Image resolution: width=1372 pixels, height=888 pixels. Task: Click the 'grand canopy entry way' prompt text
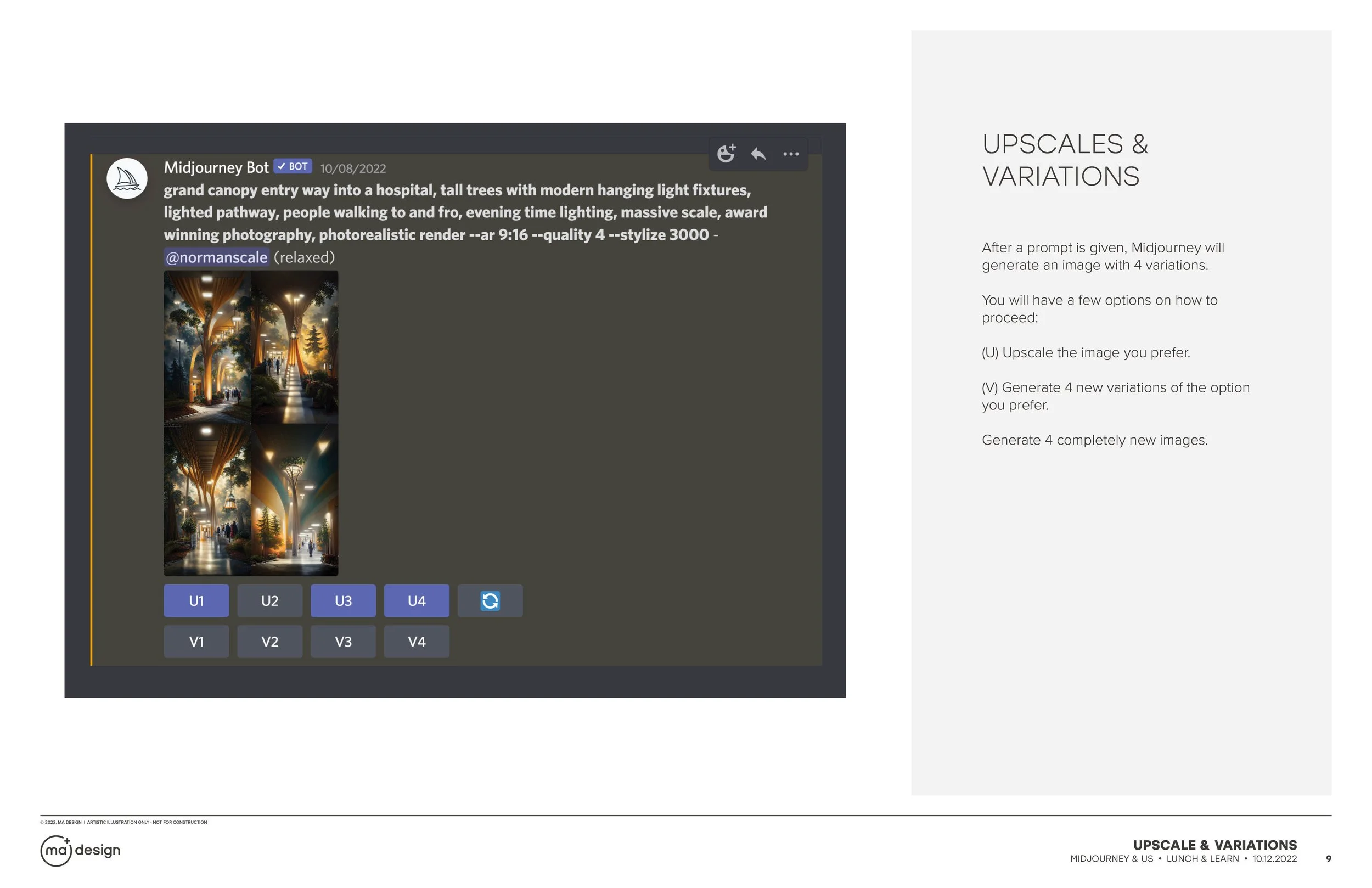465,212
